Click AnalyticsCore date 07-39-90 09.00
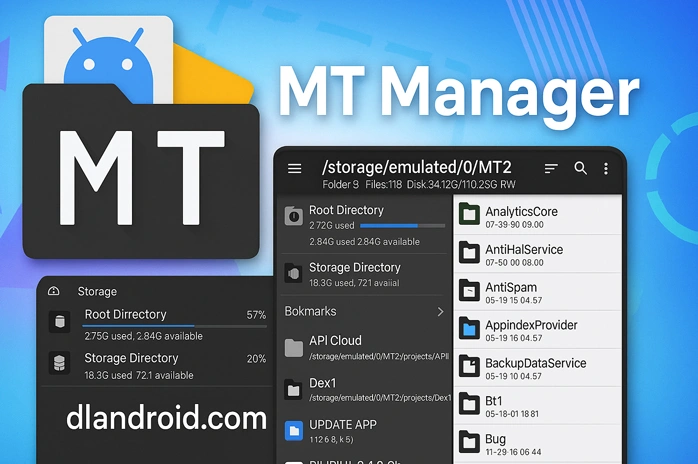The image size is (698, 464). click(x=514, y=225)
